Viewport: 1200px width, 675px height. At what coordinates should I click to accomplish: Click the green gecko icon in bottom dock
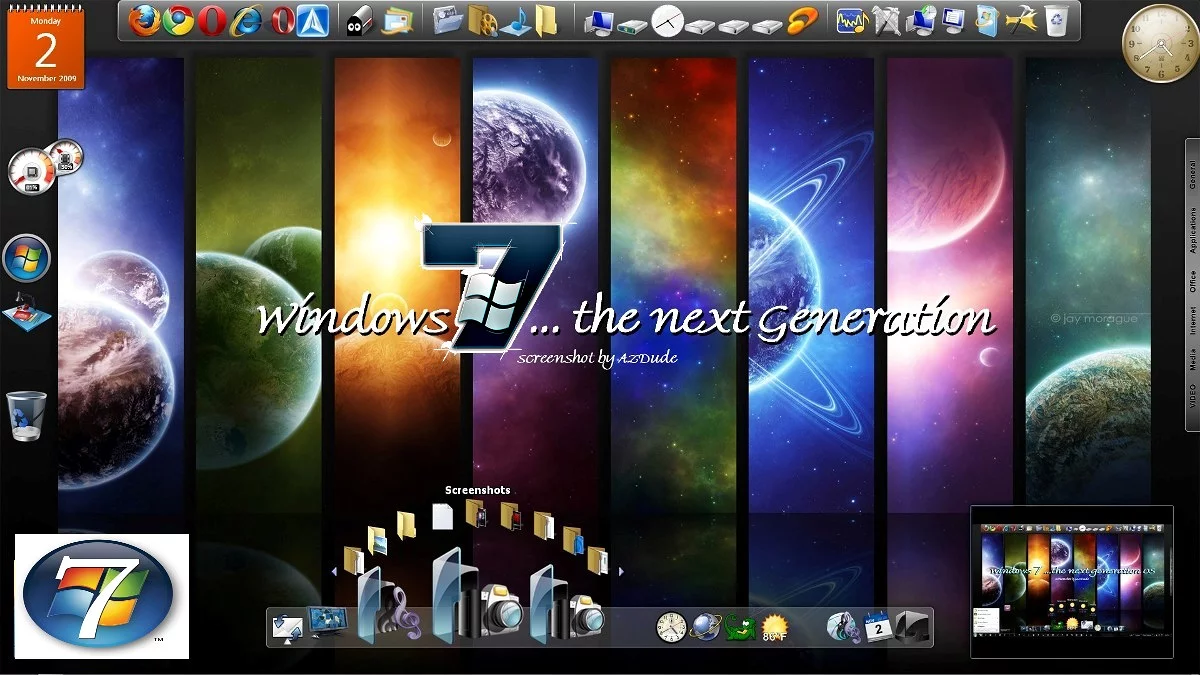740,627
